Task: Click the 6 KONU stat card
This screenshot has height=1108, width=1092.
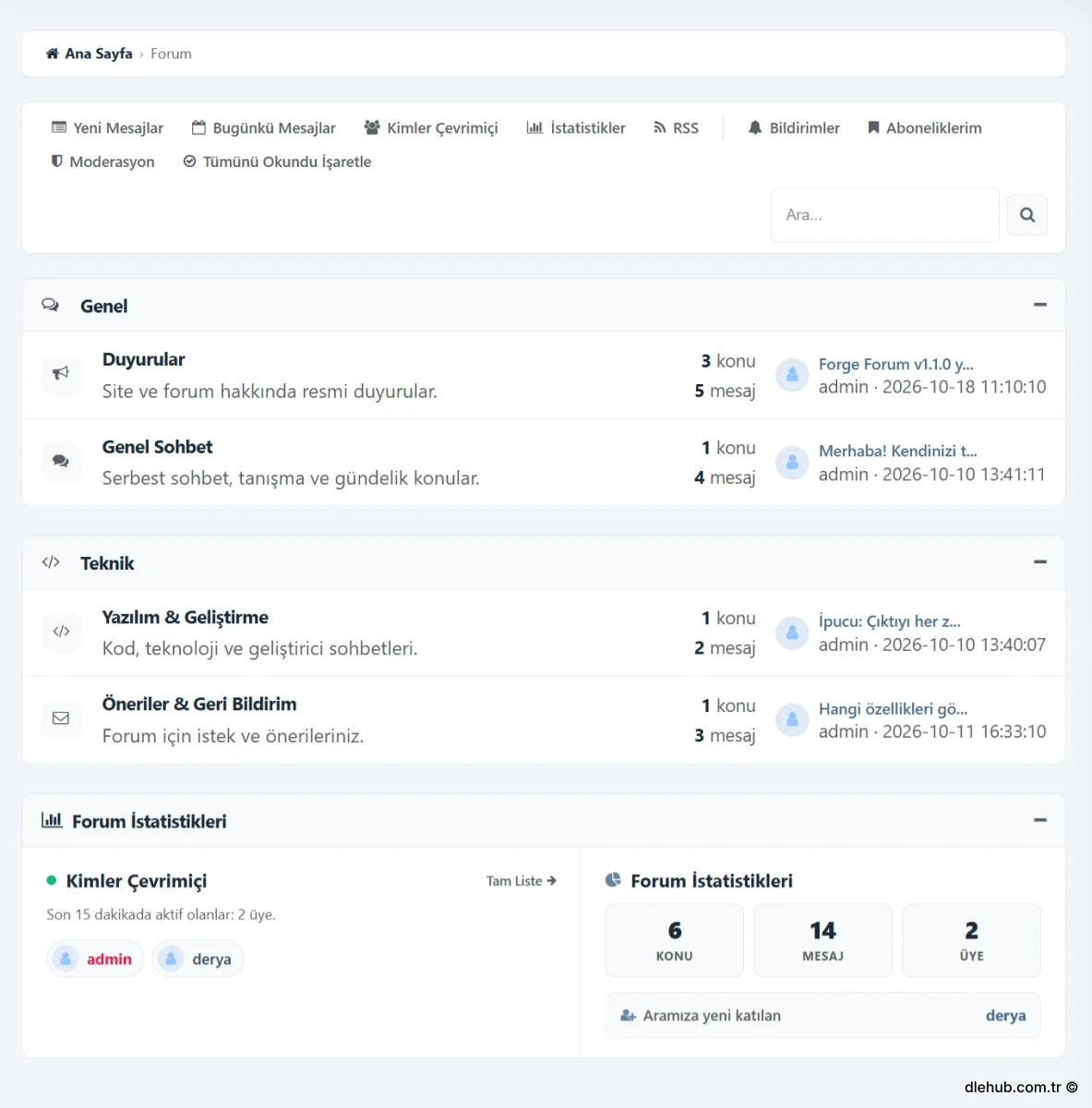Action: tap(674, 940)
